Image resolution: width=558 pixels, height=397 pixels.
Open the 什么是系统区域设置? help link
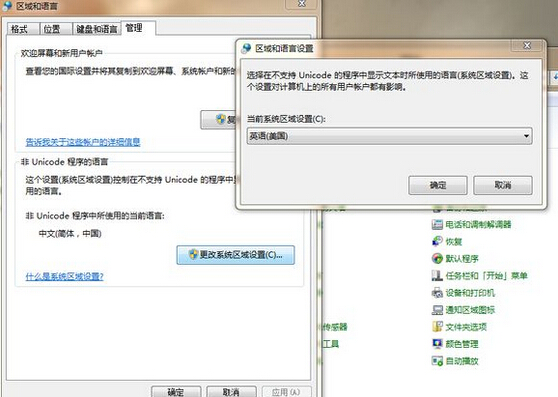pyautogui.click(x=64, y=276)
